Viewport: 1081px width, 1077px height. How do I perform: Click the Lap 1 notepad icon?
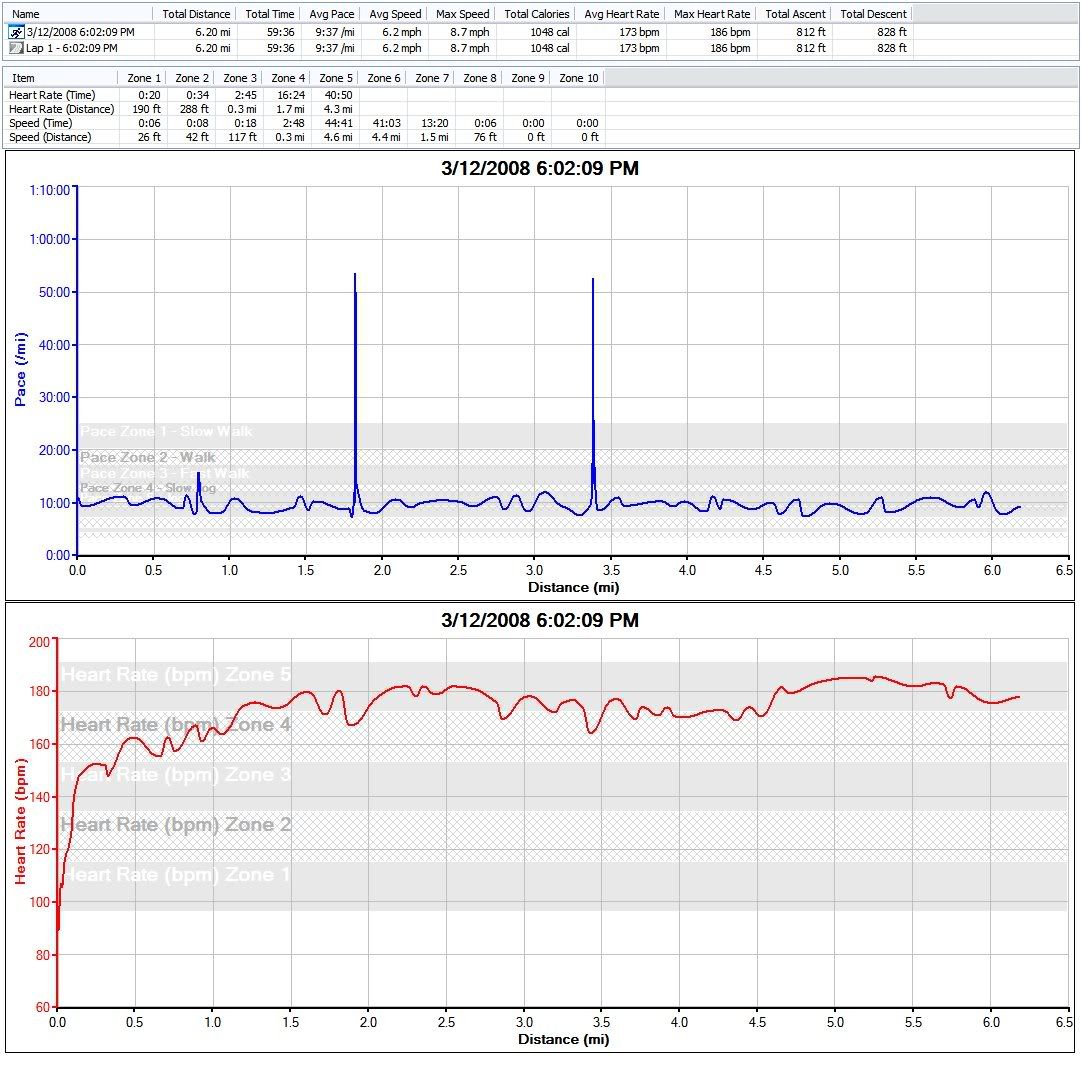point(16,48)
